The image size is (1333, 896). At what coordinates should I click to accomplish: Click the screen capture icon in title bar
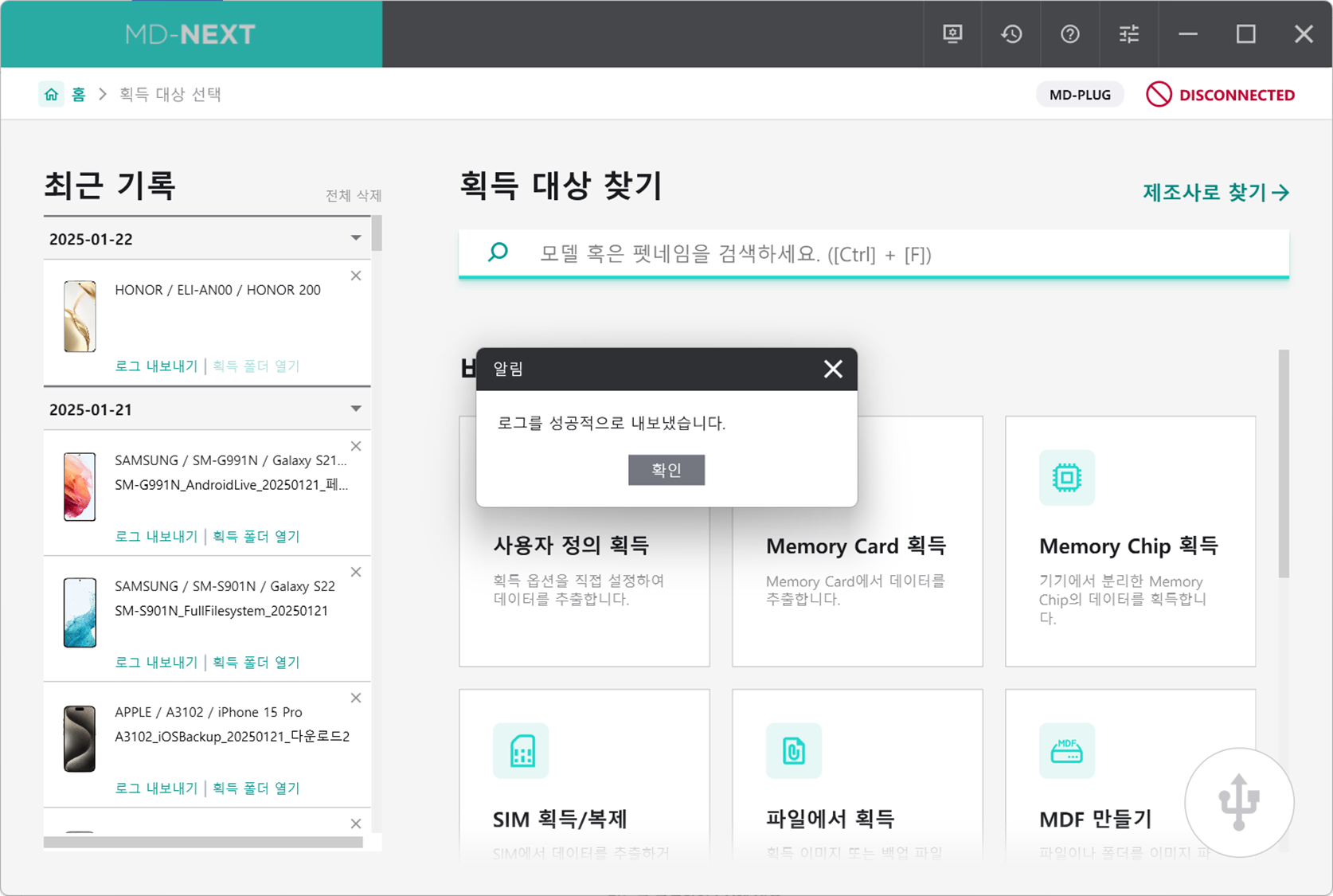[x=952, y=33]
